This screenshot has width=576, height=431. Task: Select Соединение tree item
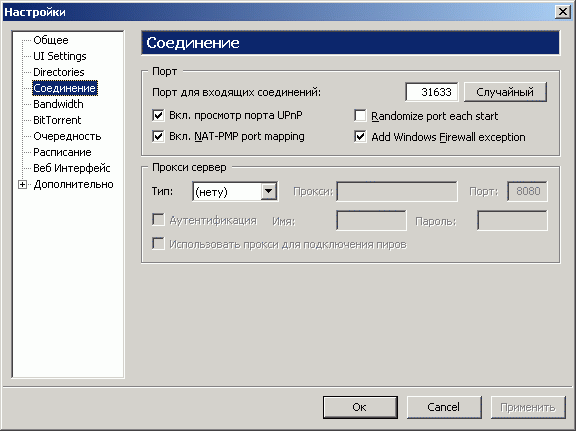[65, 88]
